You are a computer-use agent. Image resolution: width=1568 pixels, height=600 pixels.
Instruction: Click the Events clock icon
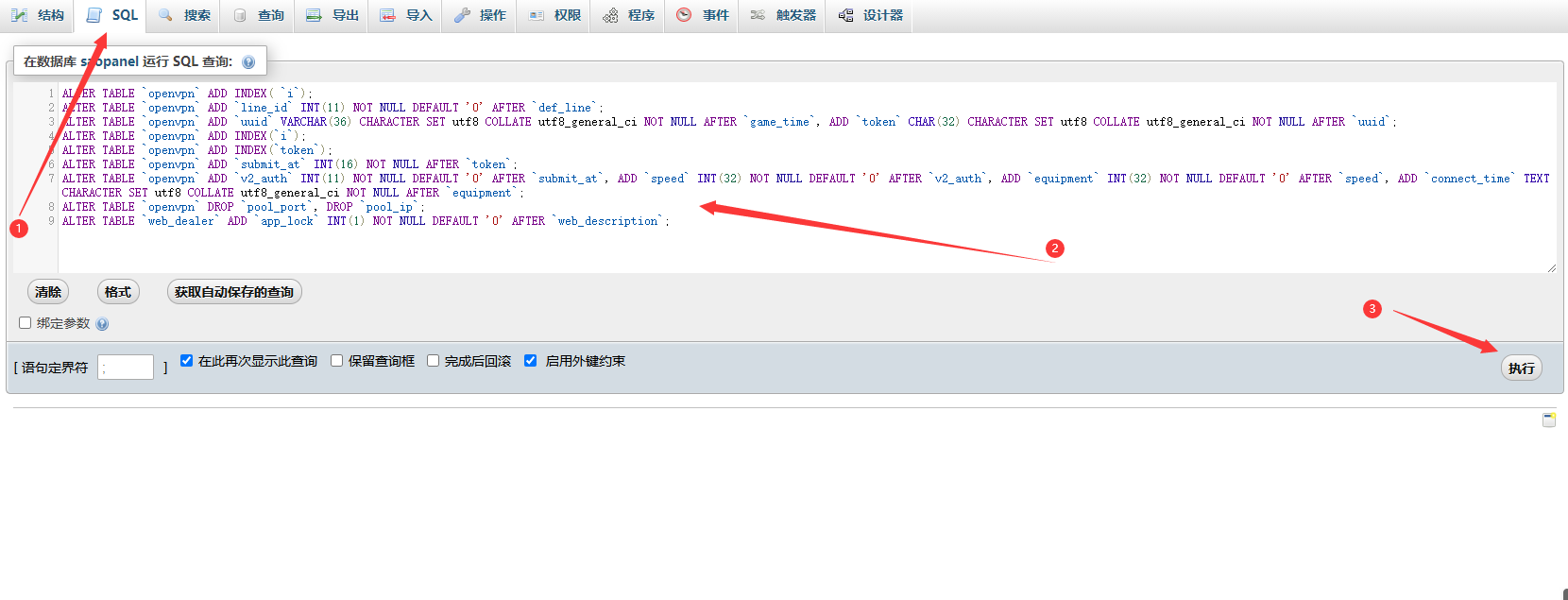(x=684, y=15)
